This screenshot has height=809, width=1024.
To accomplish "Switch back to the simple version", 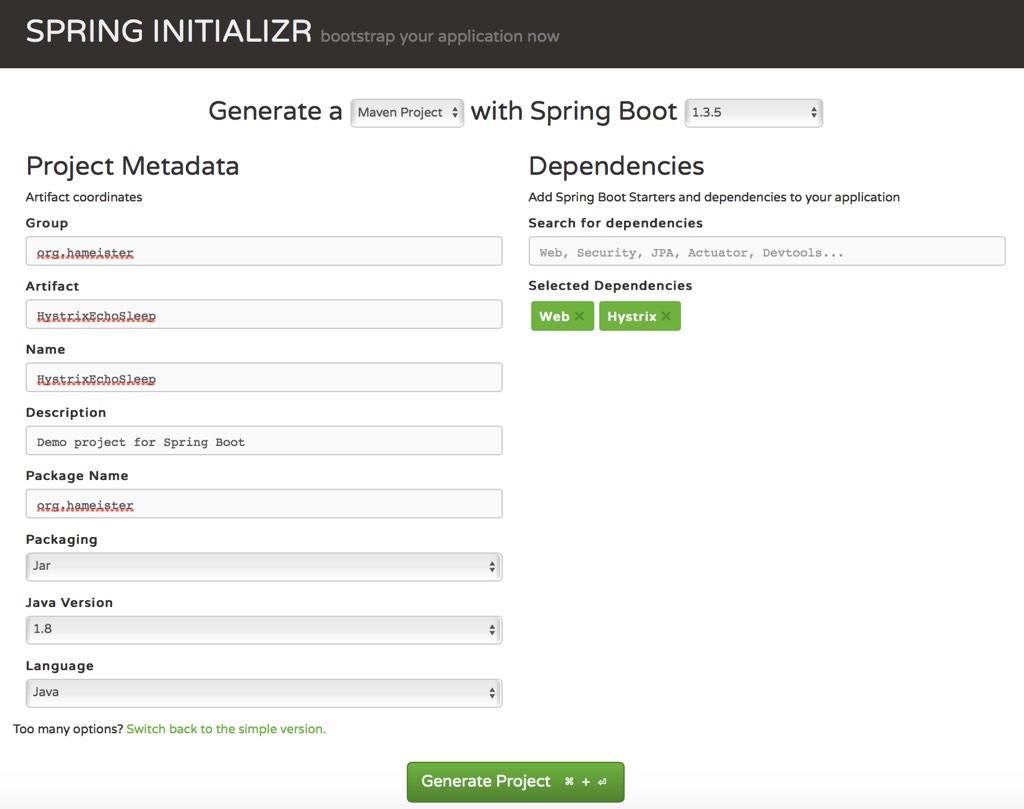I will pyautogui.click(x=226, y=729).
